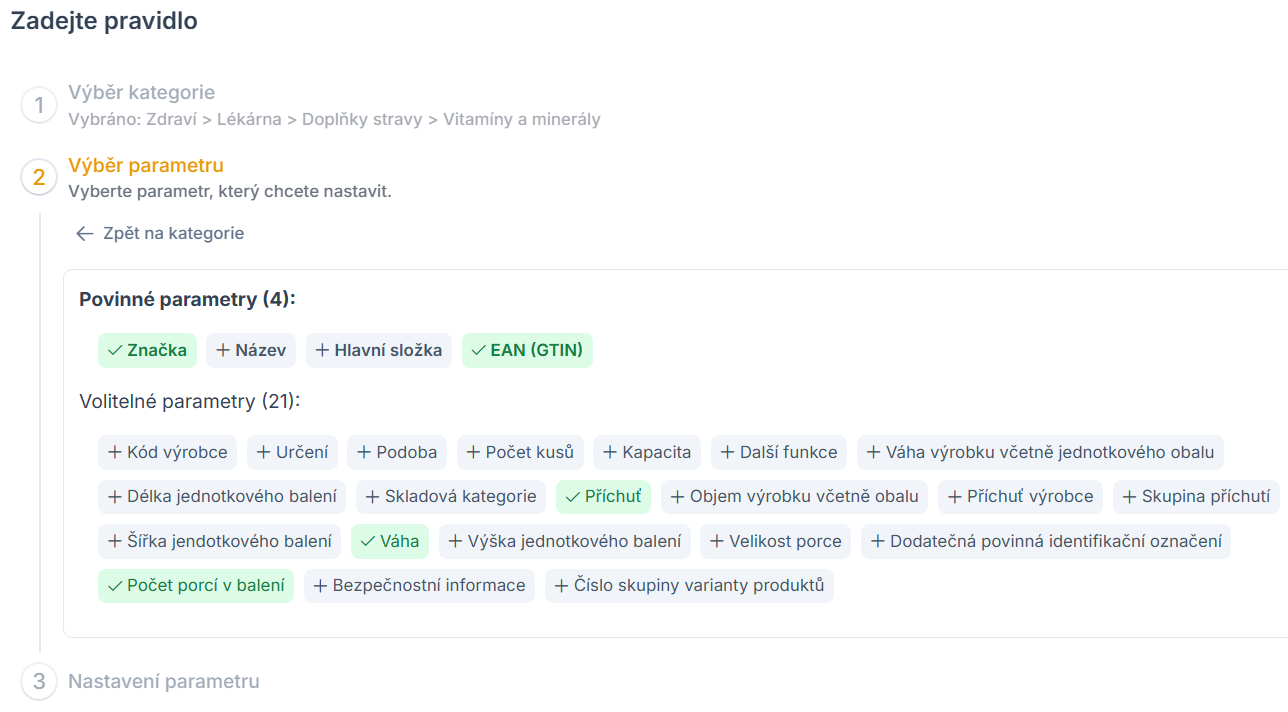Click the plus icon on Kapacita chip

(x=610, y=452)
